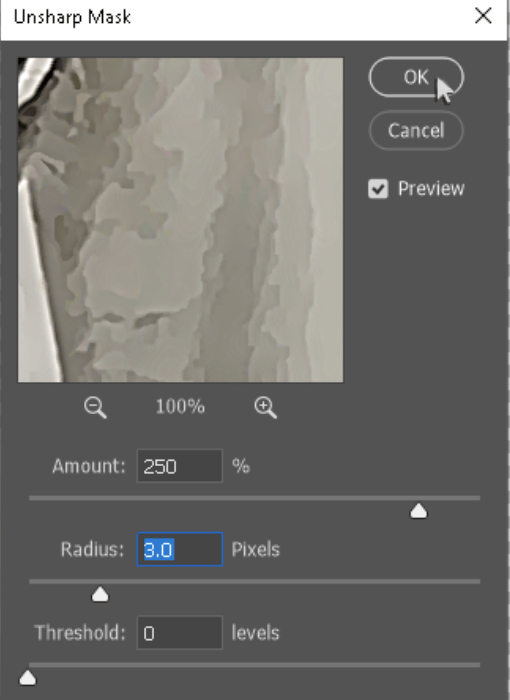This screenshot has height=700, width=510.
Task: Click the Preview text label
Action: pyautogui.click(x=431, y=189)
